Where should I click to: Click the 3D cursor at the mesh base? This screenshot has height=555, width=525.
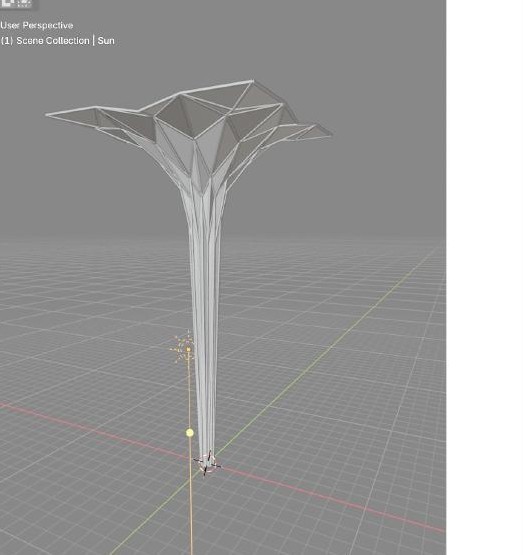207,463
